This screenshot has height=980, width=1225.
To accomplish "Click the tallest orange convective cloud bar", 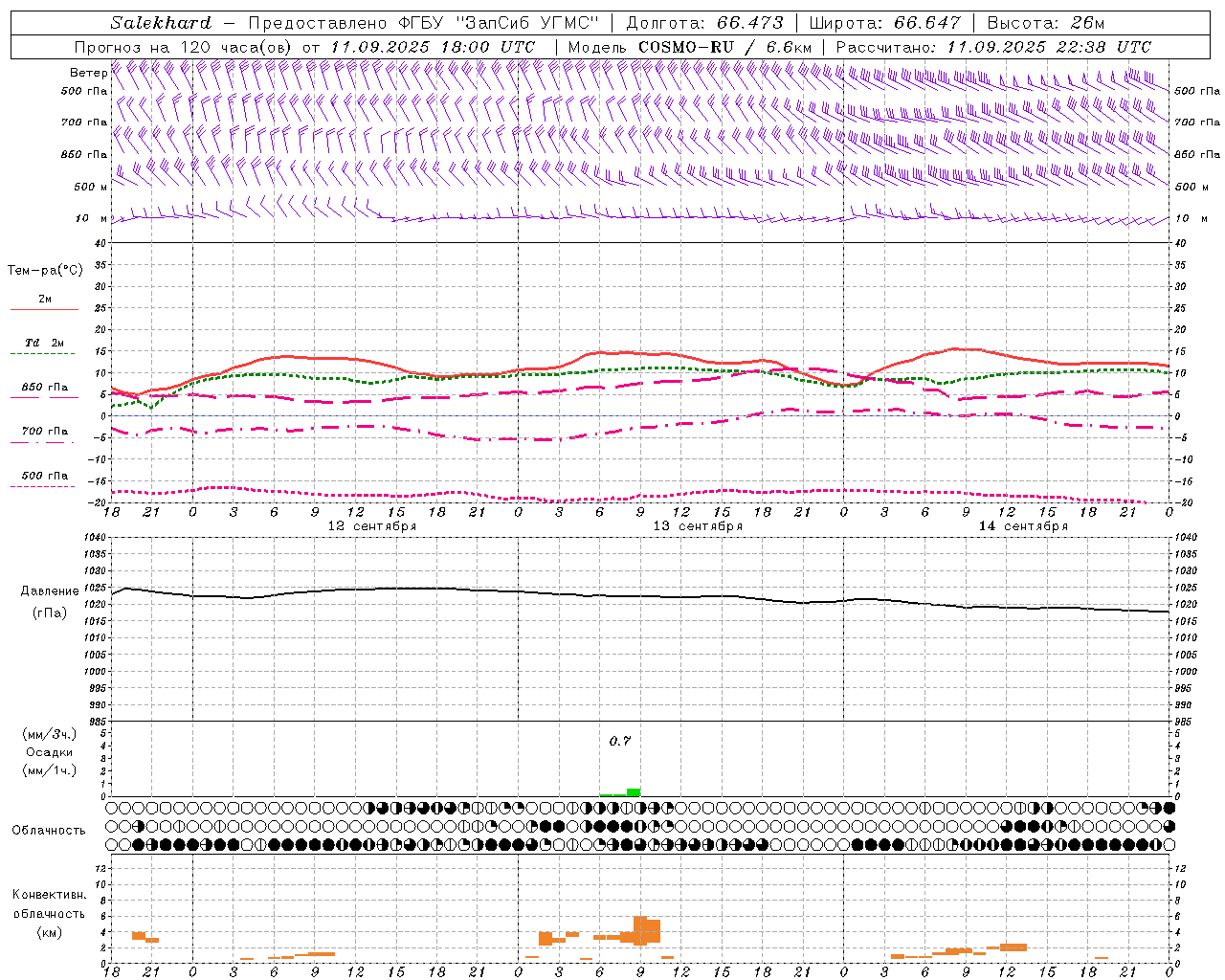I will tap(639, 930).
